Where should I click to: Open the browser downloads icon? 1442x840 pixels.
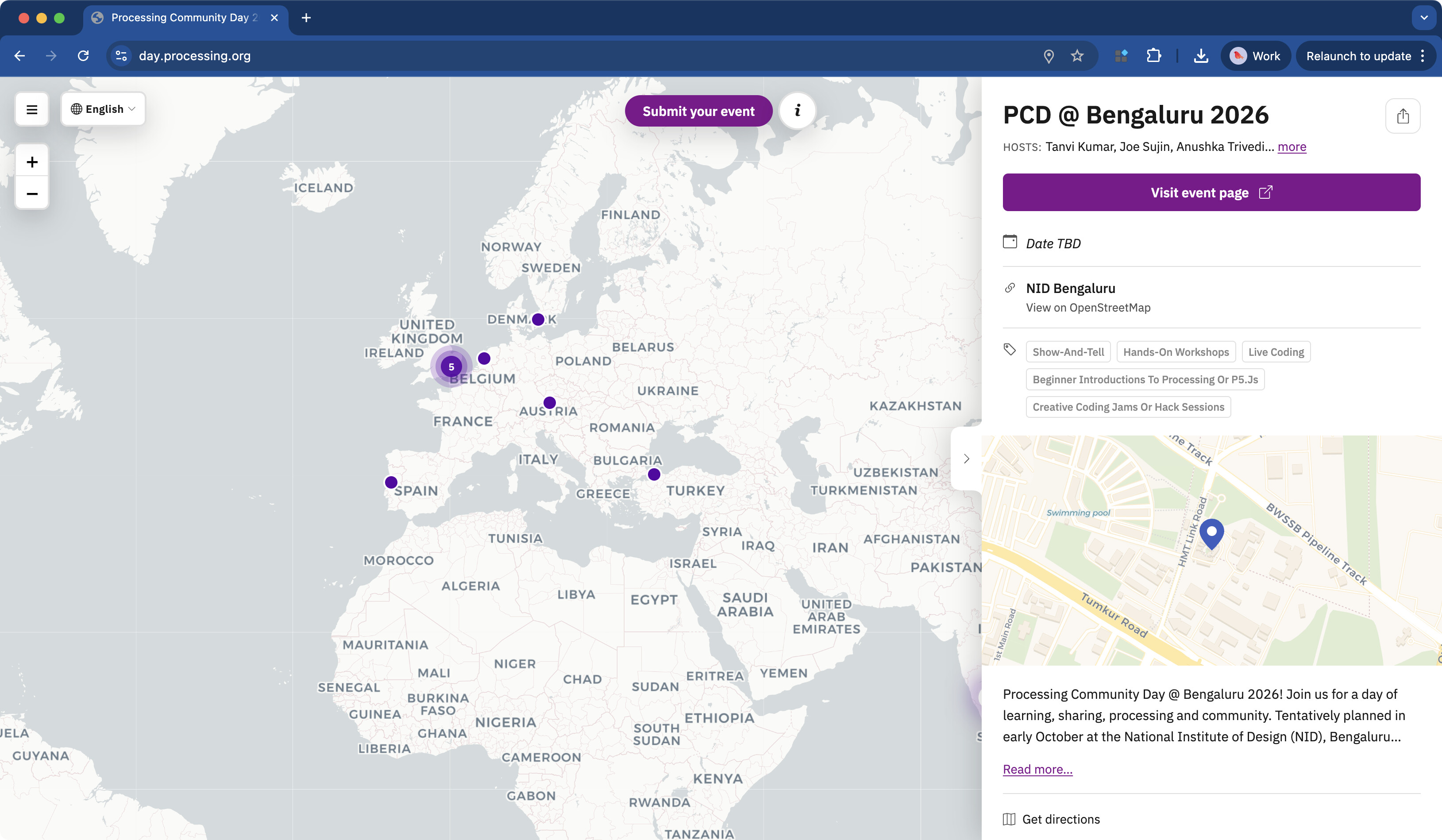[x=1201, y=55]
